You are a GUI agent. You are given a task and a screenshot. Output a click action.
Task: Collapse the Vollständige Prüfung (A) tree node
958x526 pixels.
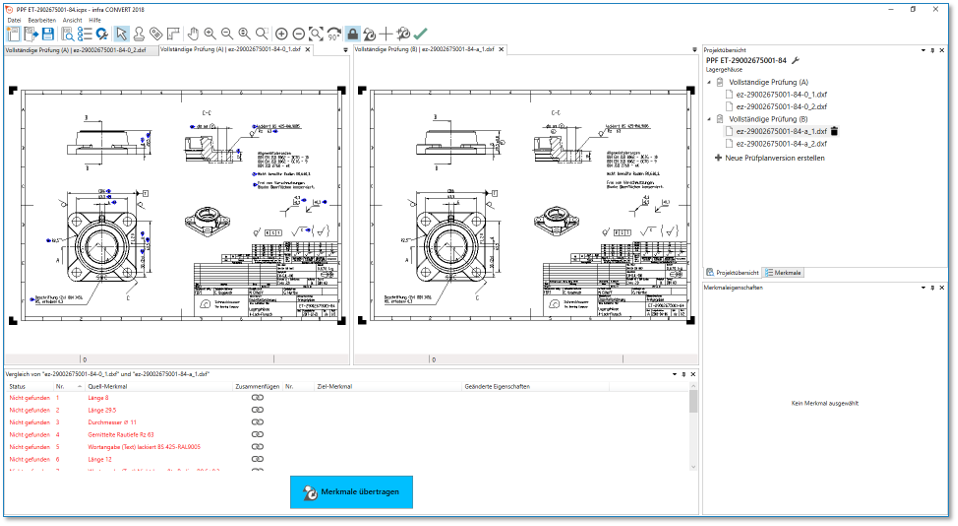point(710,82)
